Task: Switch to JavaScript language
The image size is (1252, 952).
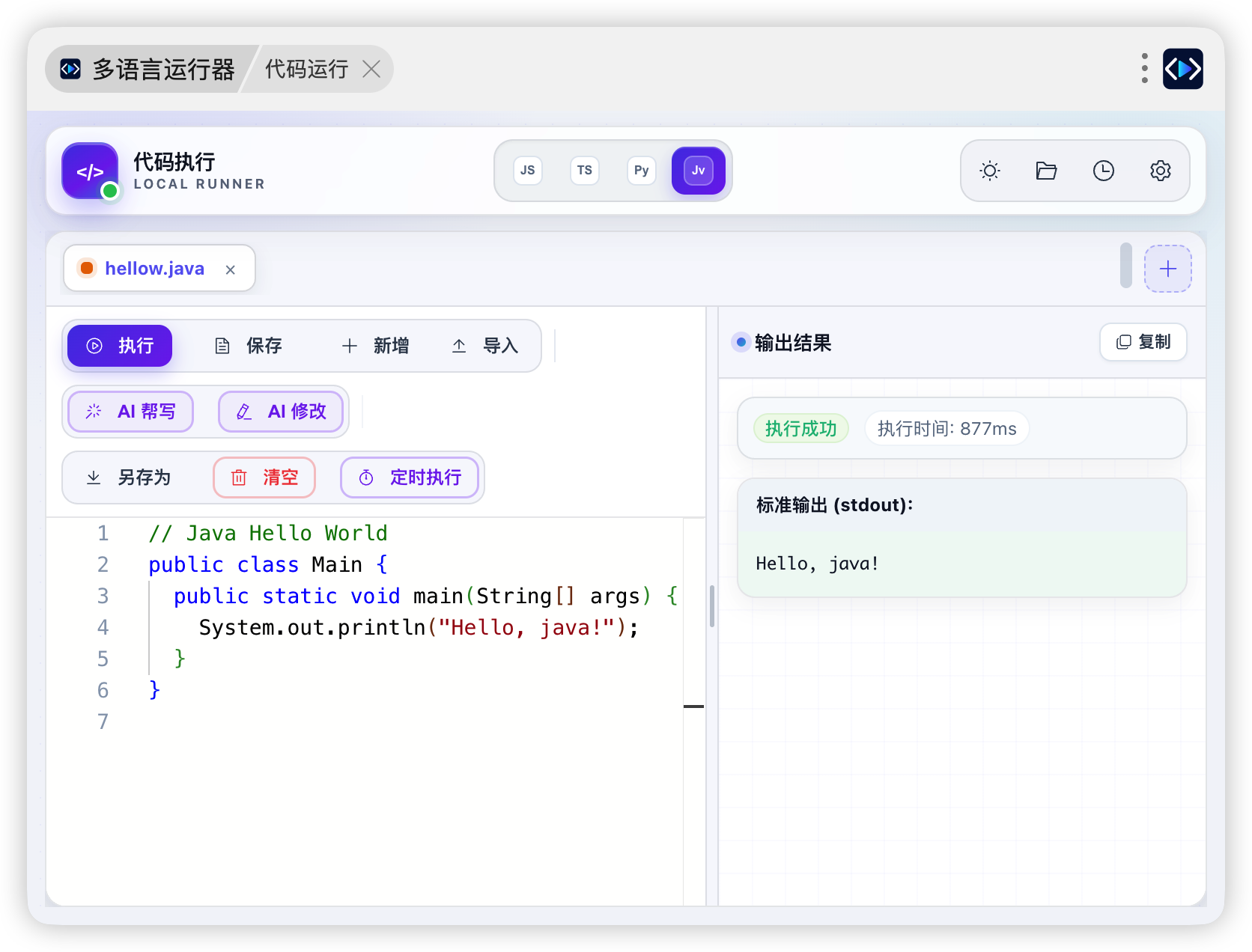Action: pyautogui.click(x=528, y=171)
